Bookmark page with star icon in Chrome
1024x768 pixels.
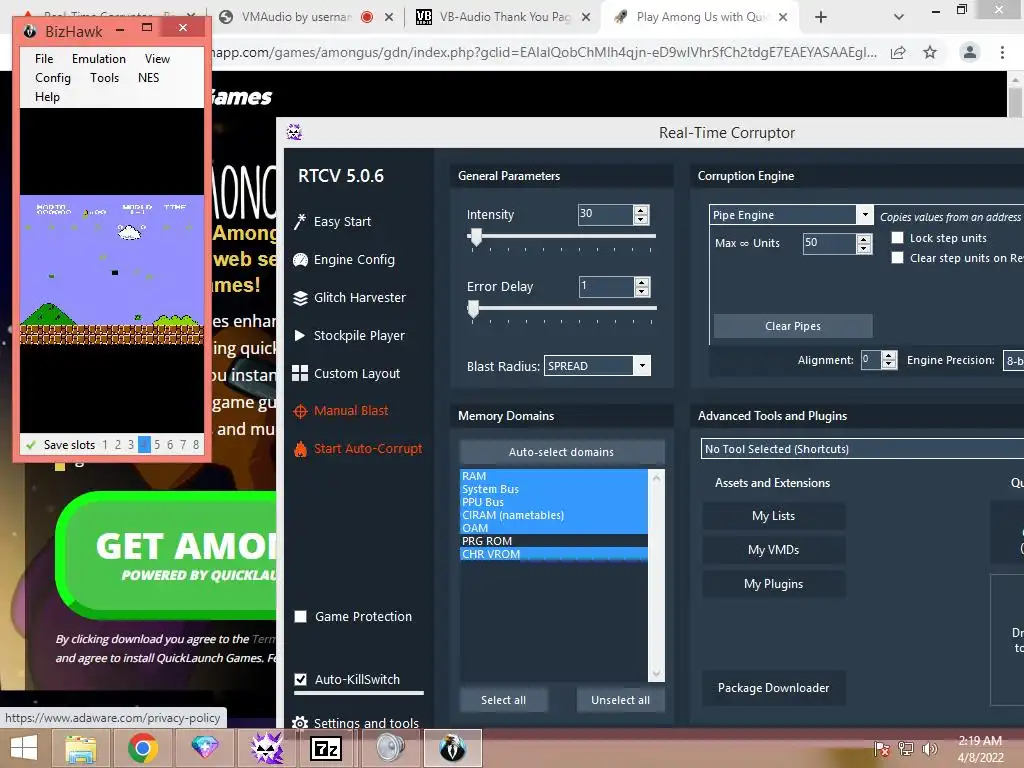[930, 52]
